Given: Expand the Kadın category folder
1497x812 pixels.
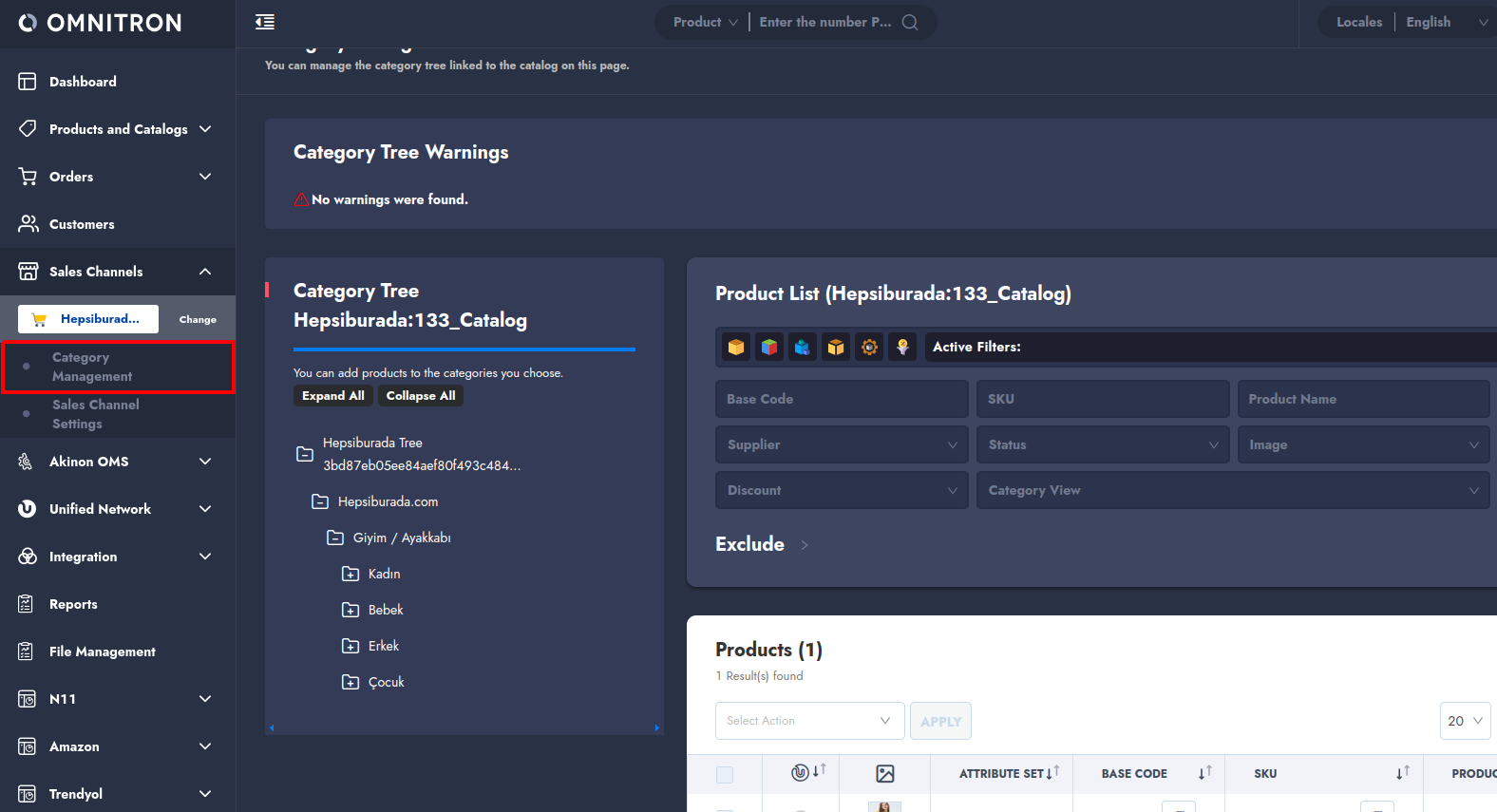Looking at the screenshot, I should 351,574.
